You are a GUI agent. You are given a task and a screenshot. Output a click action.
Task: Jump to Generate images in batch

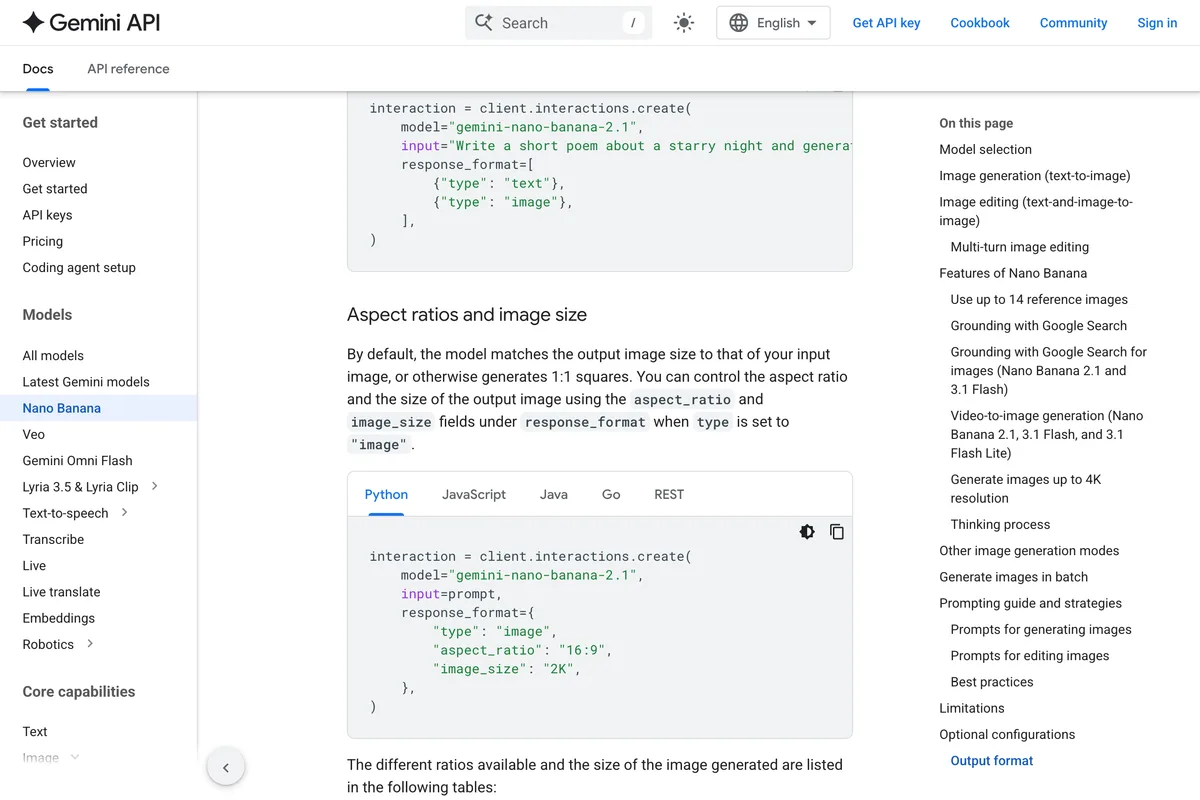[1013, 577]
